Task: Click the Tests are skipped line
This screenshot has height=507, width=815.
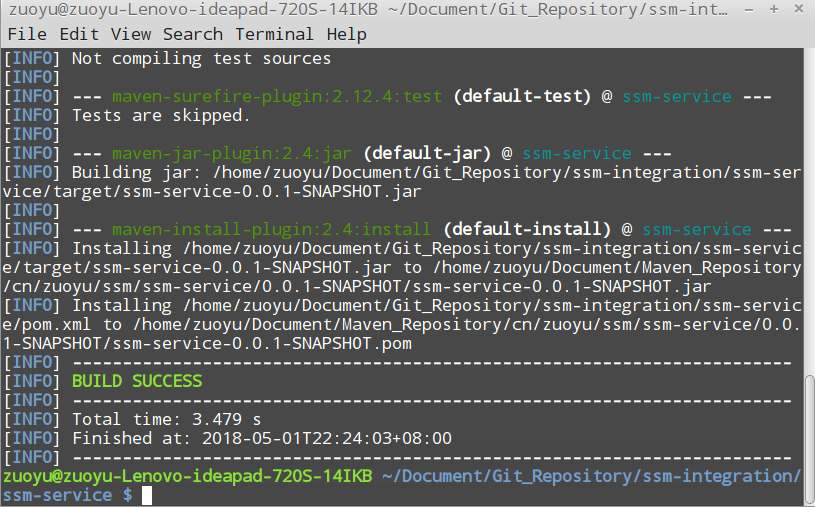Action: click(161, 115)
